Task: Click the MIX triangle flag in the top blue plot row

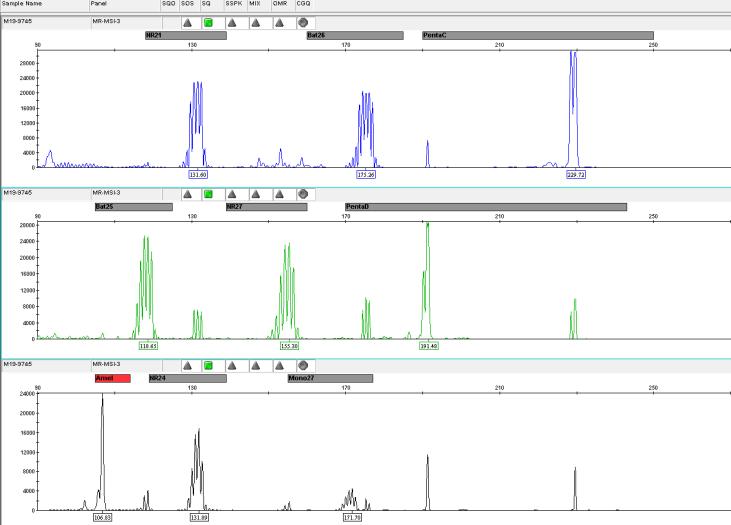Action: point(255,22)
